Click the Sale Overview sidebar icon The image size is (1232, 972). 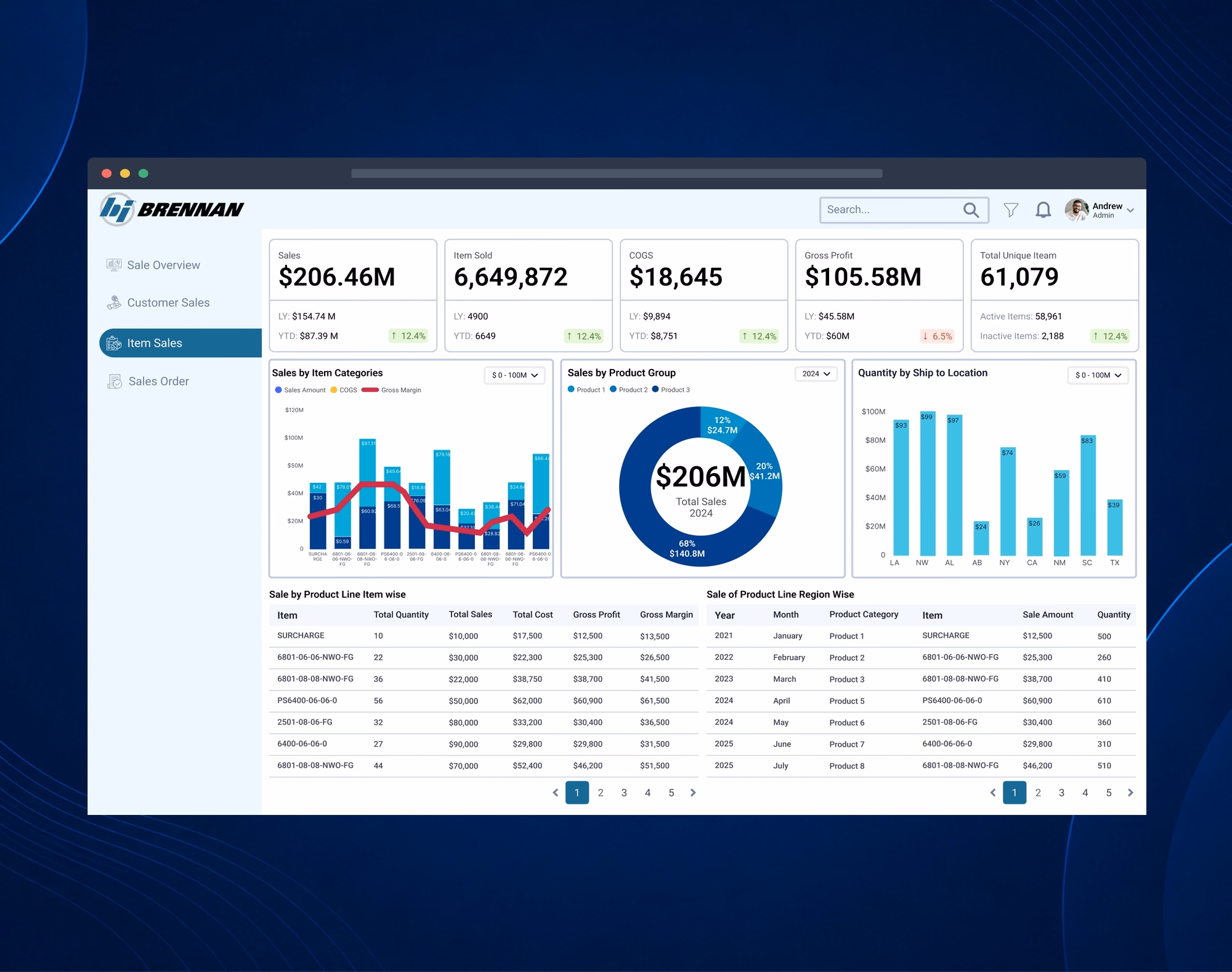pyautogui.click(x=114, y=265)
